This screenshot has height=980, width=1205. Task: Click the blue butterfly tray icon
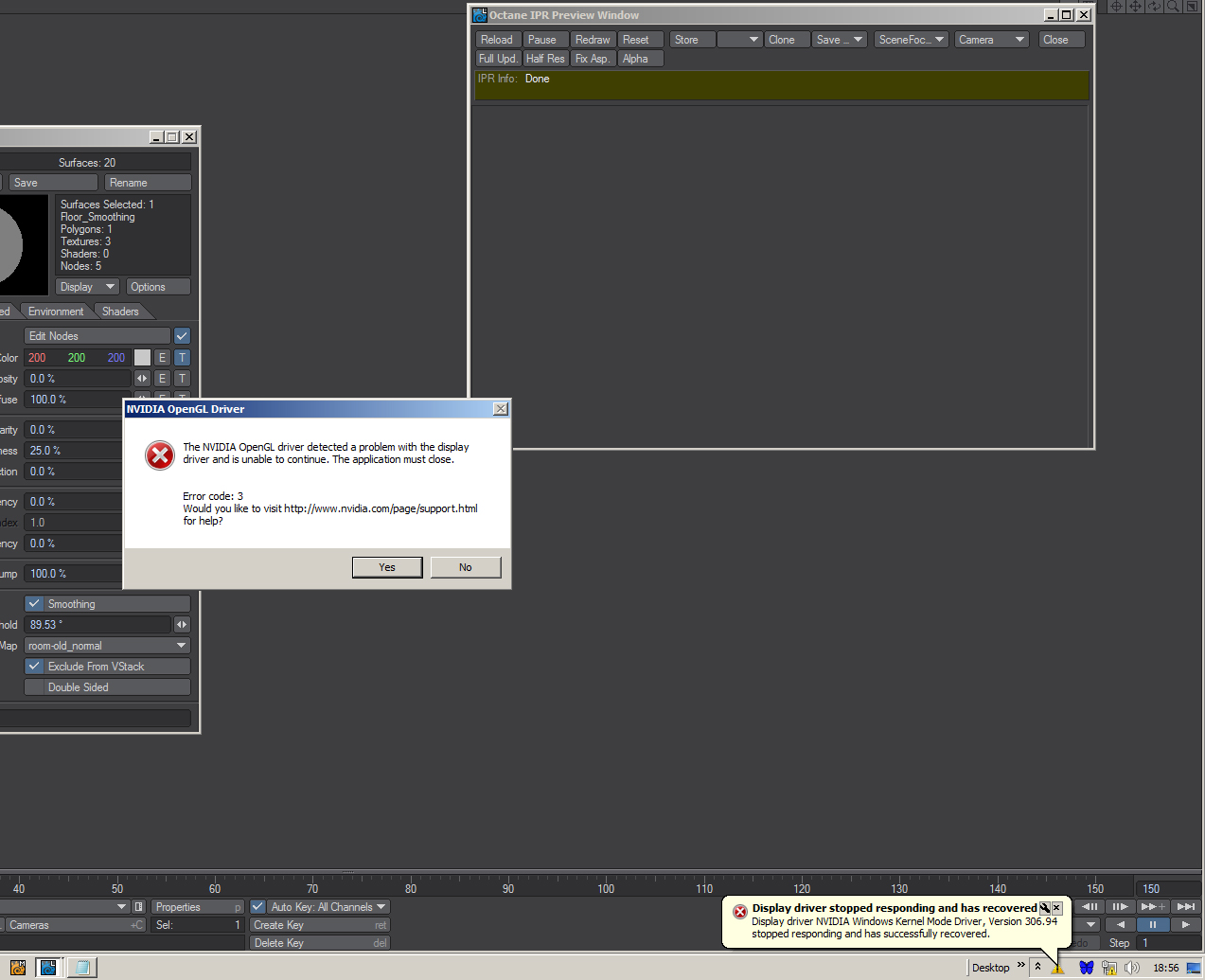[x=1087, y=968]
